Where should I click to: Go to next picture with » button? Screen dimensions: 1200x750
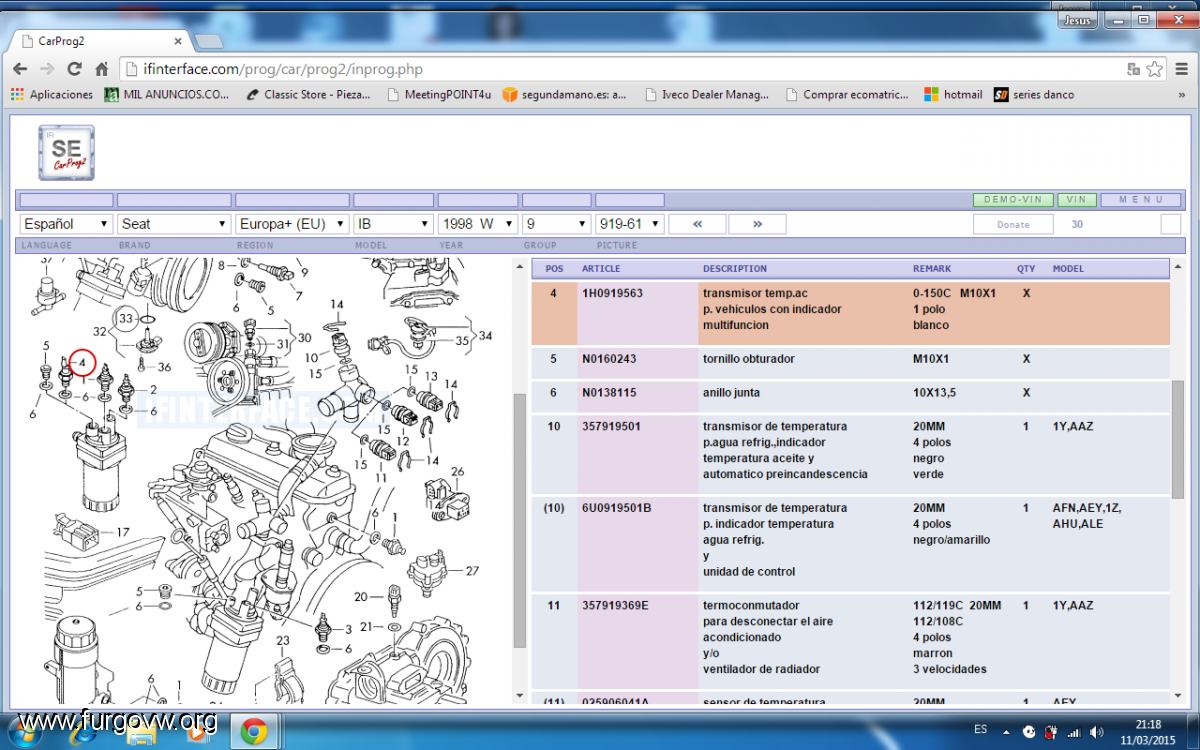coord(757,224)
